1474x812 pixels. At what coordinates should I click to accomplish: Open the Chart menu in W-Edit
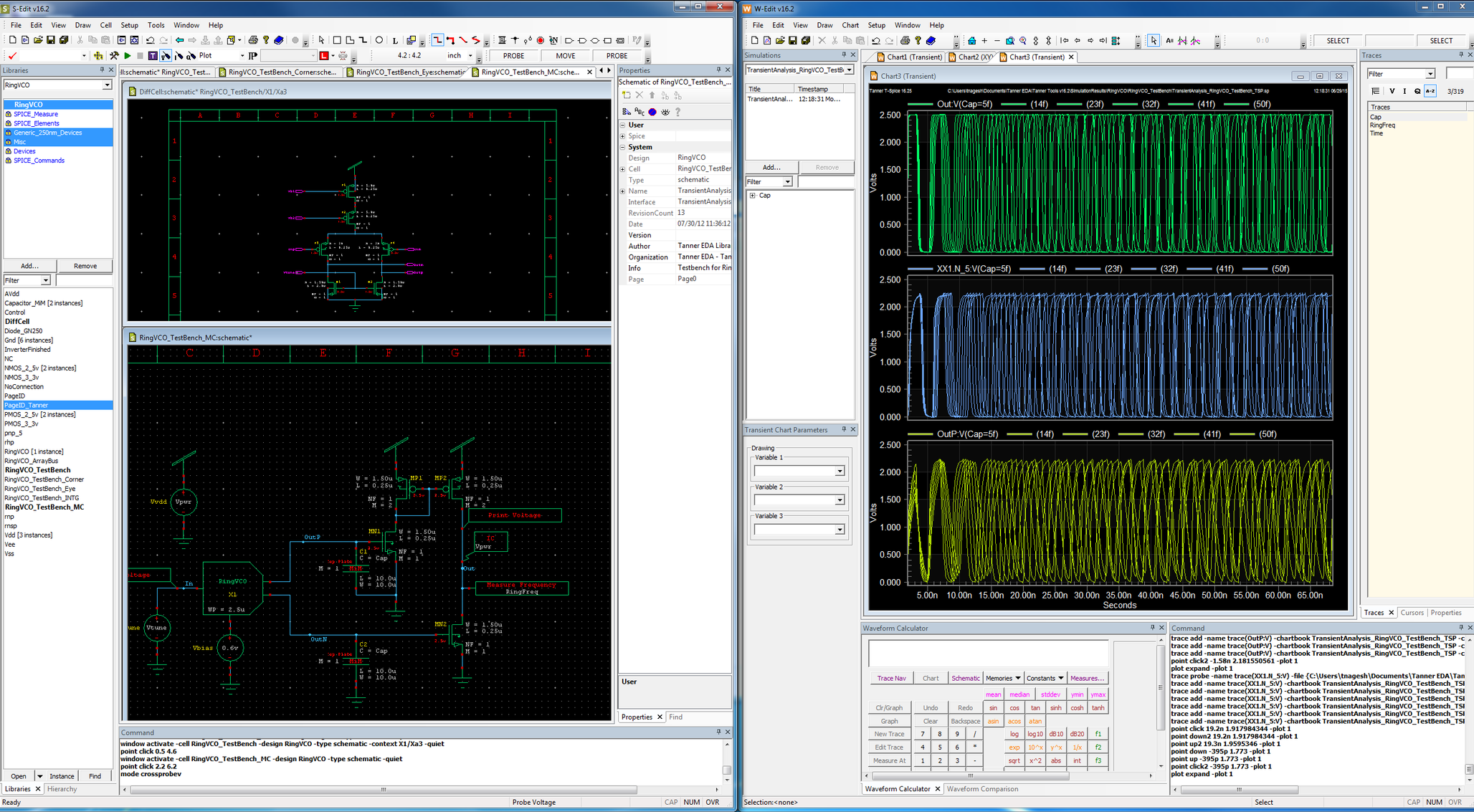(x=850, y=25)
